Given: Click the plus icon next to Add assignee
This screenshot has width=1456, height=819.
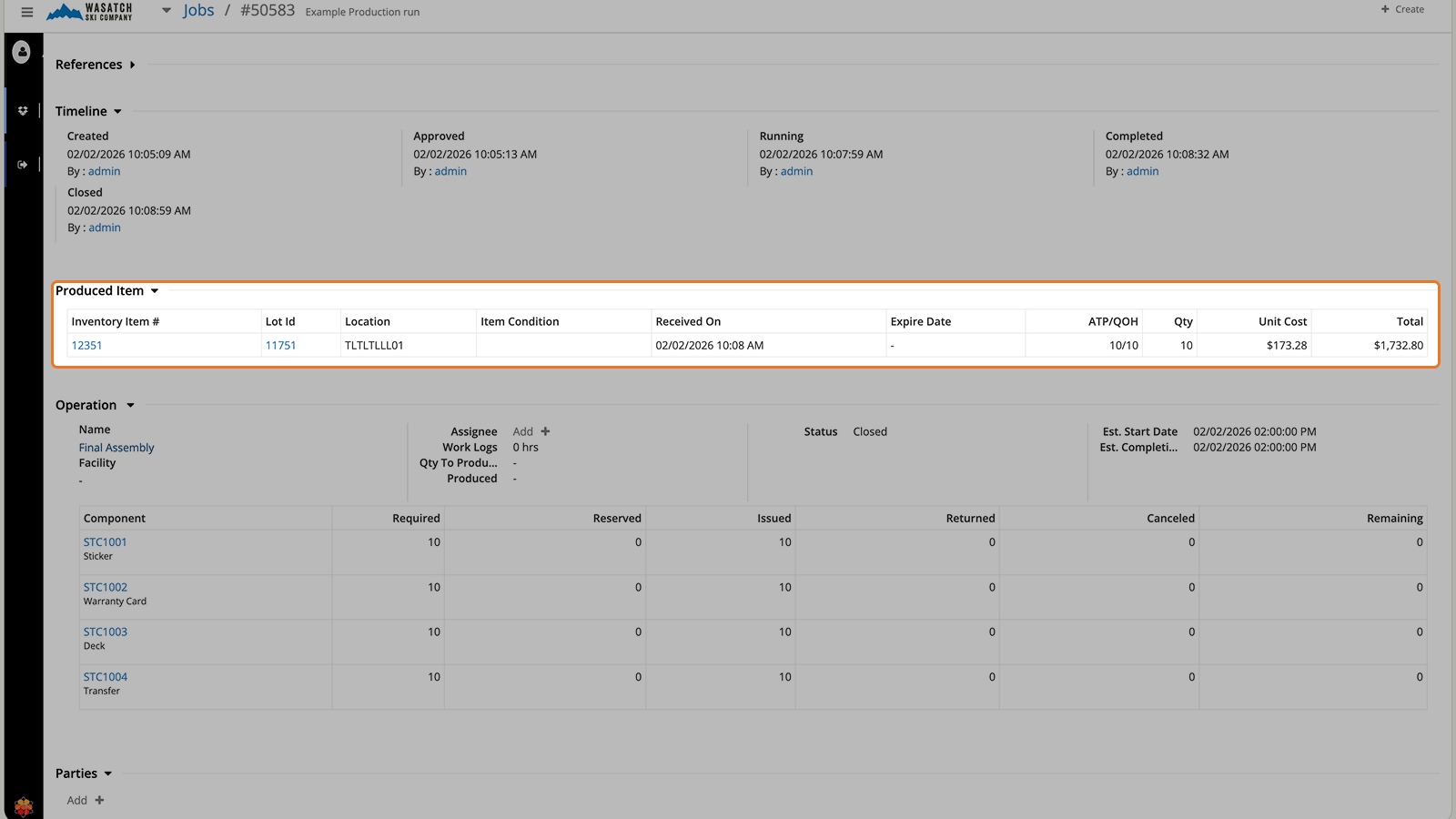Looking at the screenshot, I should click(x=545, y=431).
